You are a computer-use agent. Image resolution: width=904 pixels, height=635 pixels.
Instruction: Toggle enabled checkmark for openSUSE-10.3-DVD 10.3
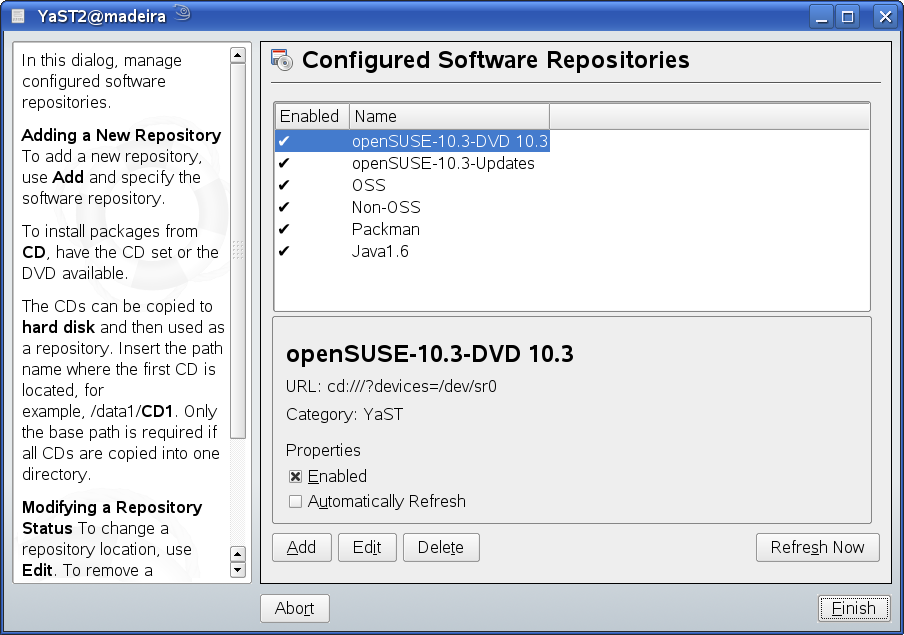(284, 141)
